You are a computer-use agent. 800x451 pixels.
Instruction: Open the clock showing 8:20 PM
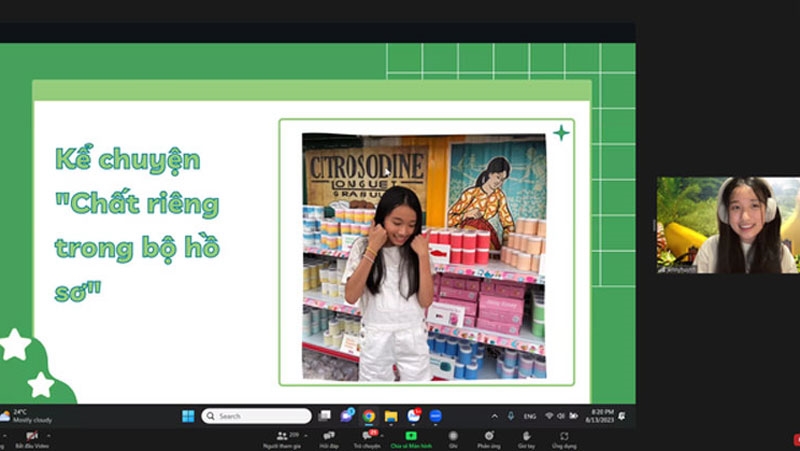(599, 416)
